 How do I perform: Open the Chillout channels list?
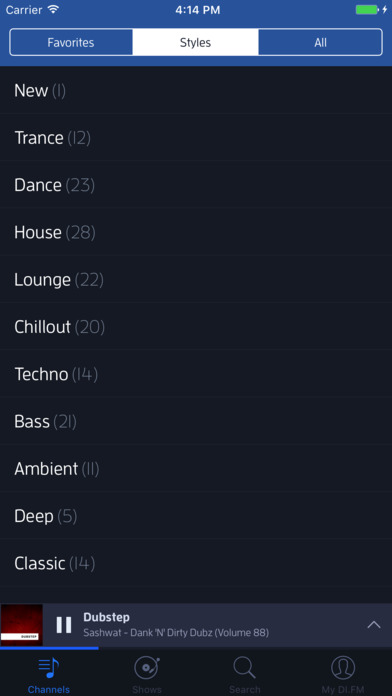click(196, 327)
